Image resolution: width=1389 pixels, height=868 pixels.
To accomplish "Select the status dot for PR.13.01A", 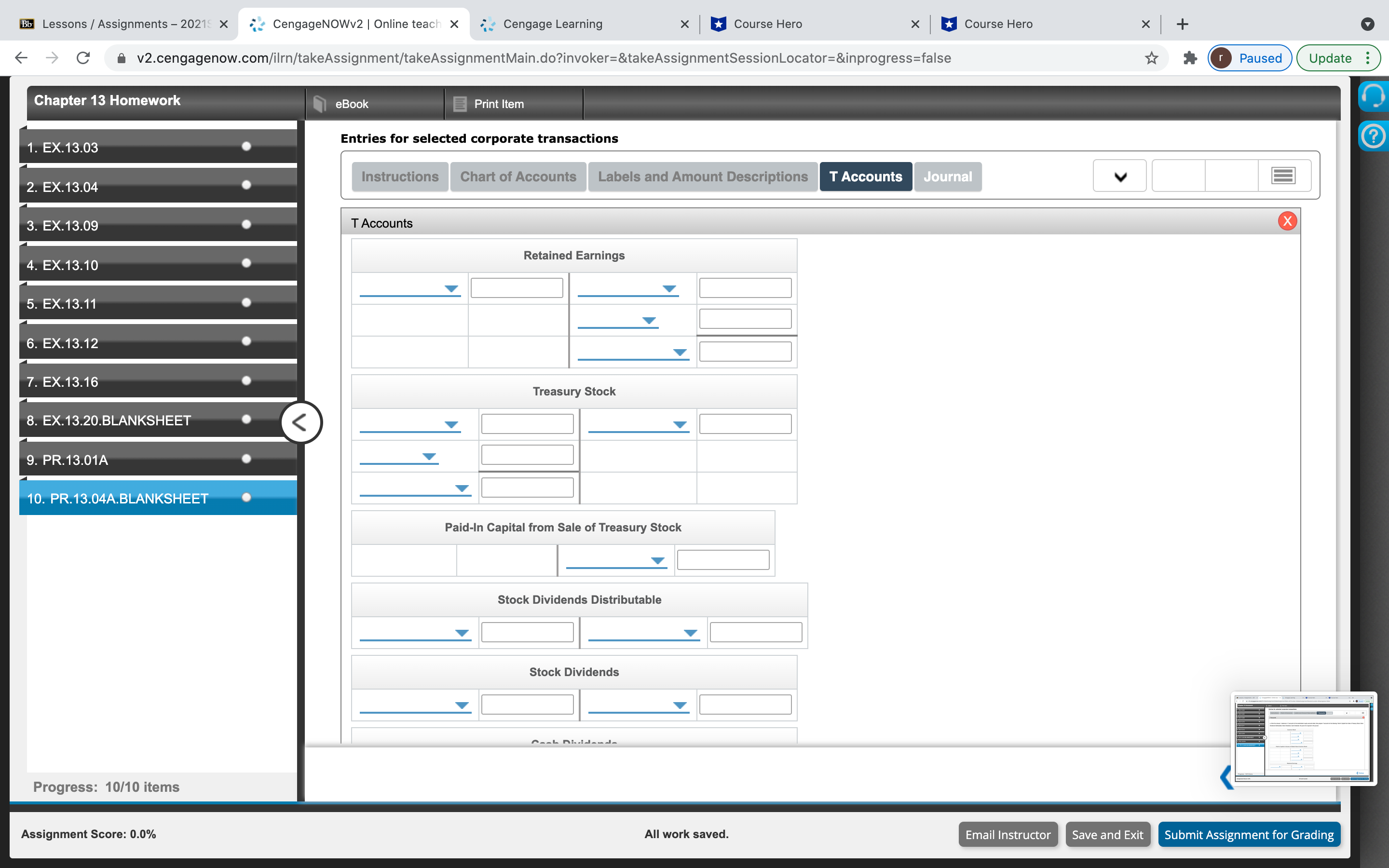I will tap(246, 459).
